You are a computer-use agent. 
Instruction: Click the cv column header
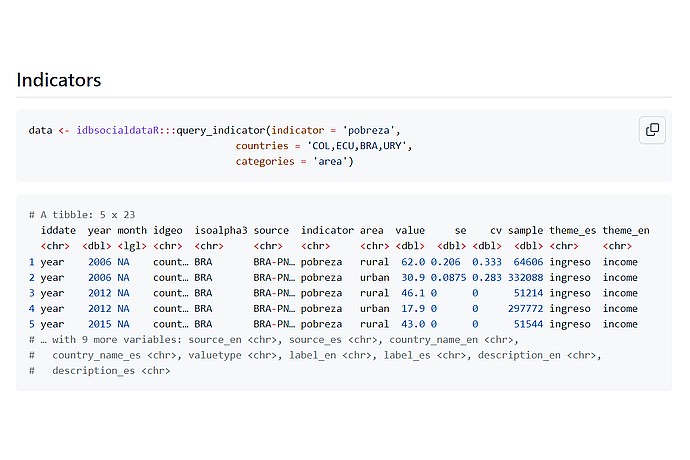(x=496, y=230)
